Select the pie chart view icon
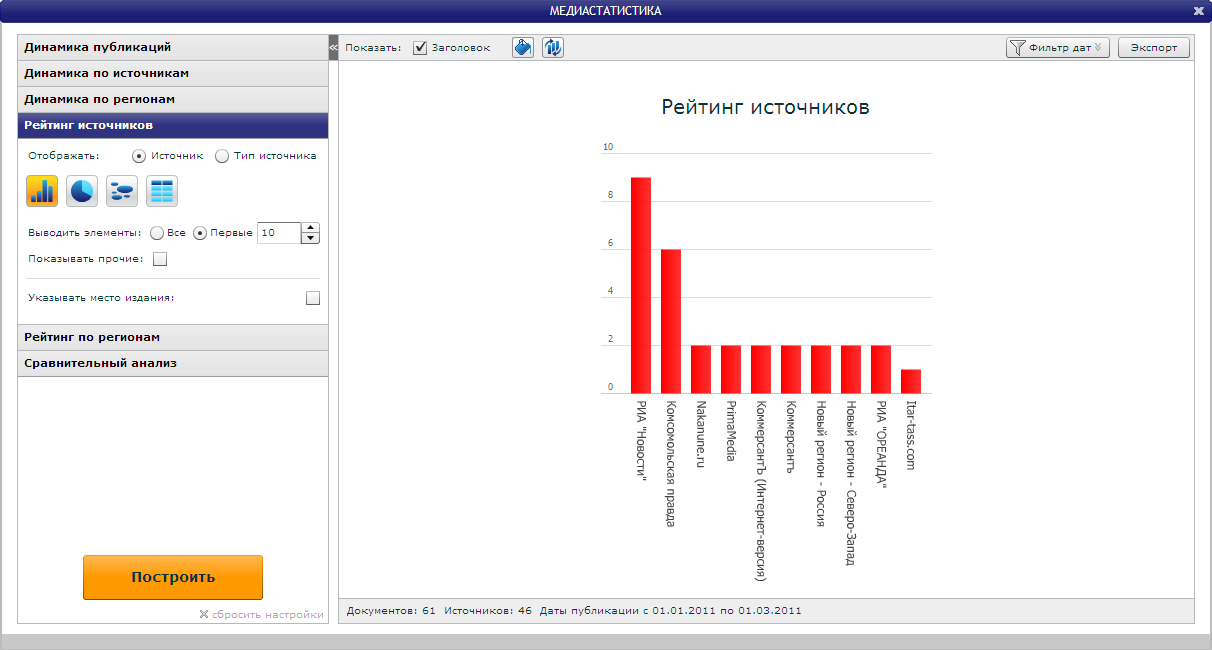The image size is (1212, 650). point(82,191)
